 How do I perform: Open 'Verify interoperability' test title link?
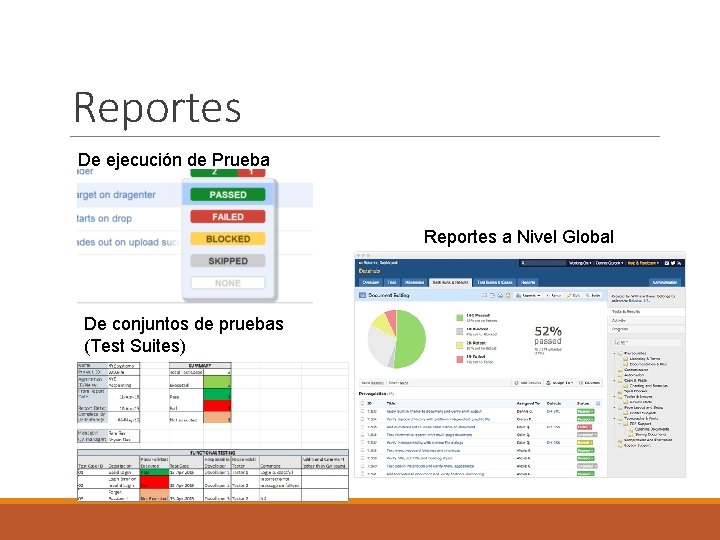coord(425,443)
